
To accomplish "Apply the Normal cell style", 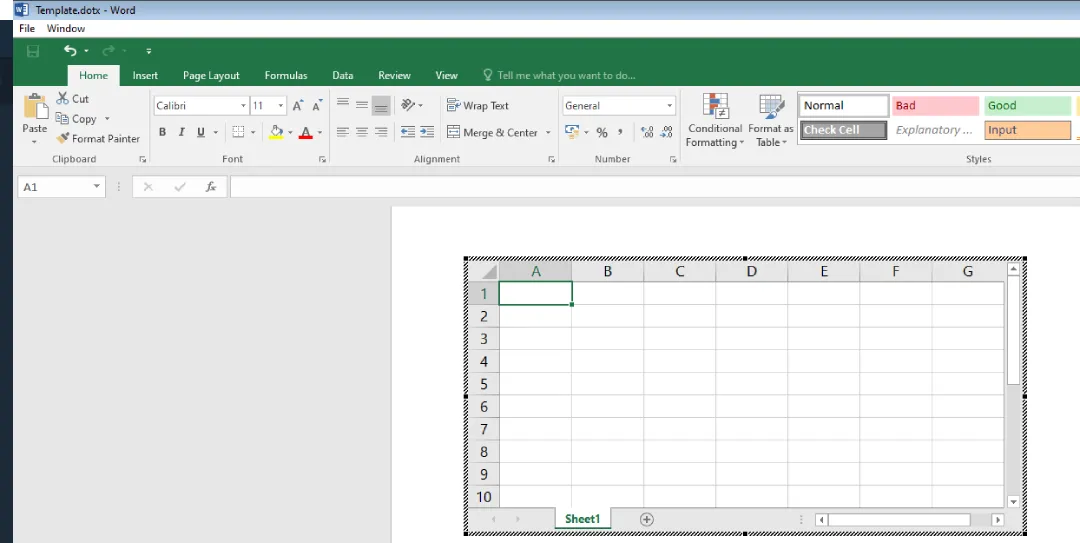I will coord(844,105).
